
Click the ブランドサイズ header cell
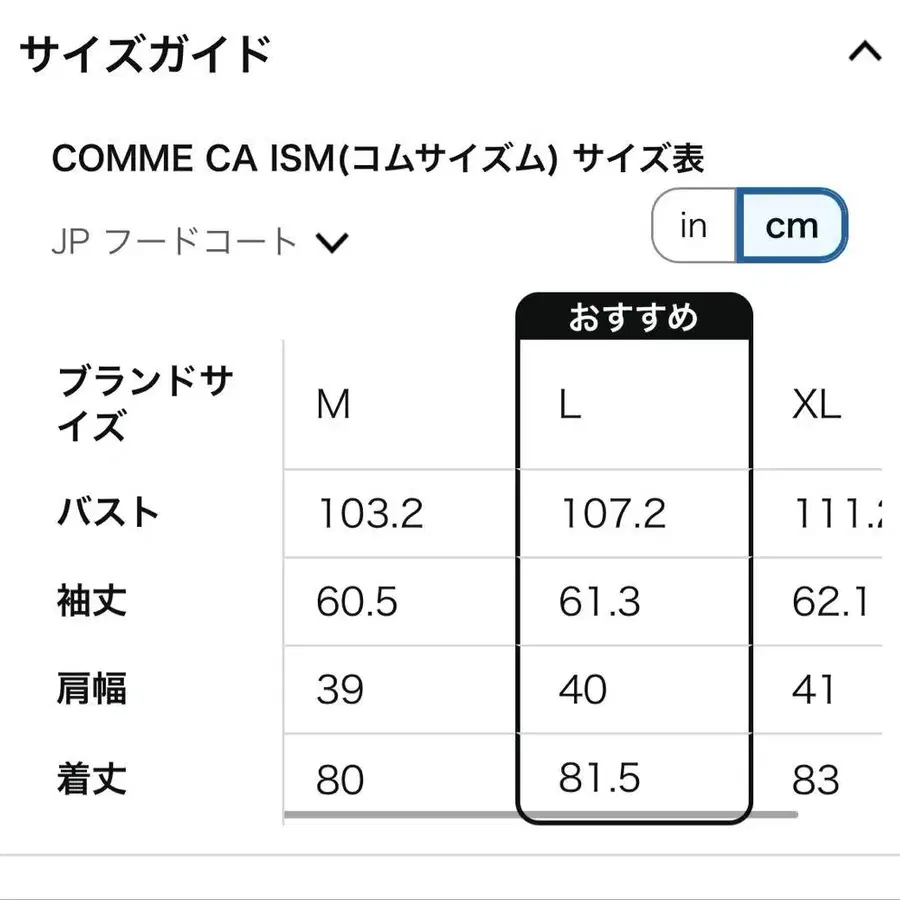coord(145,402)
